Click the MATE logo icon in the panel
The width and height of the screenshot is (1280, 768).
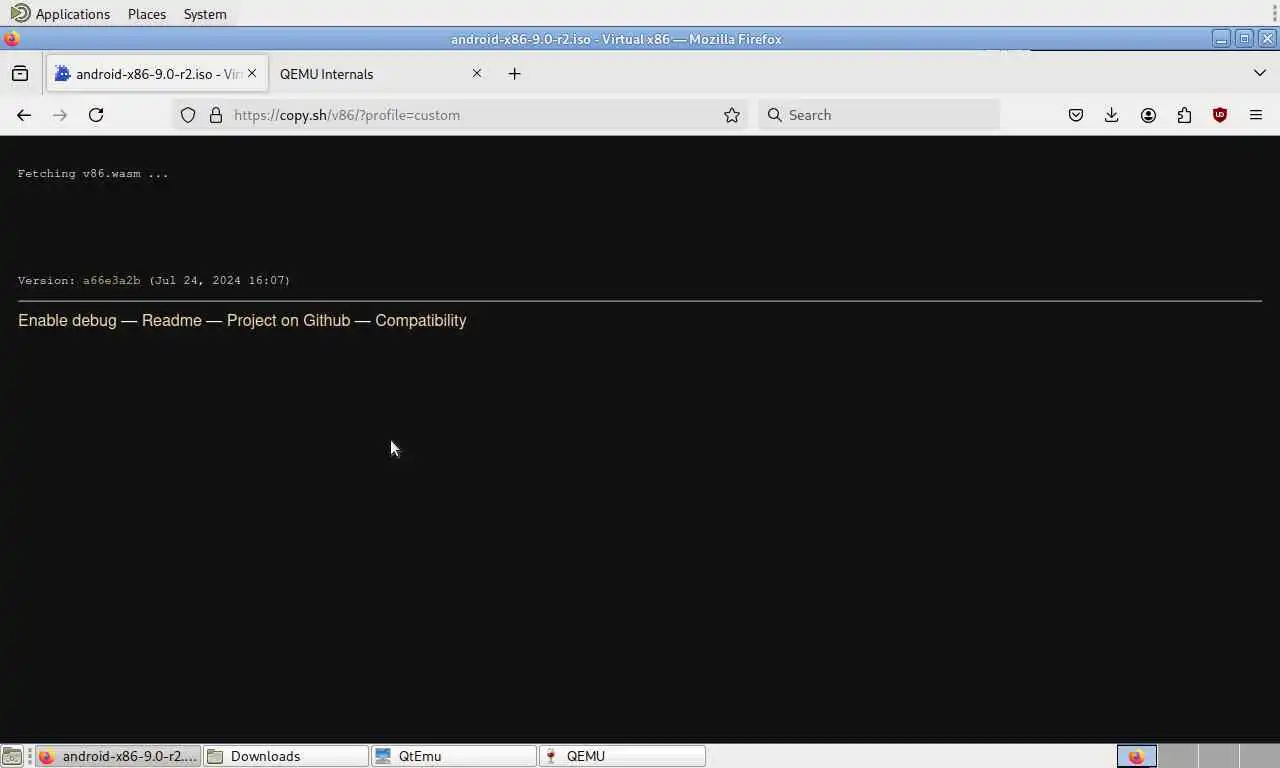(20, 13)
